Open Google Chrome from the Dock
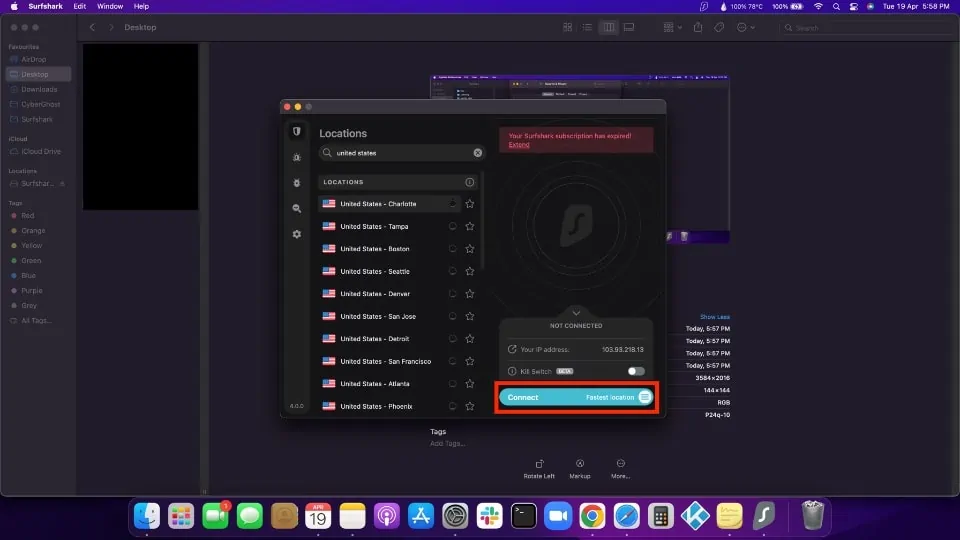Screen dimensions: 960x540 coord(592,516)
